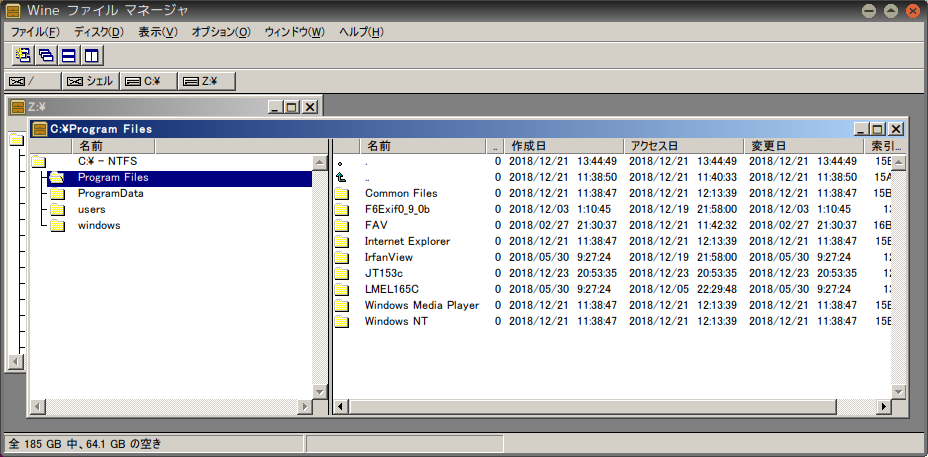This screenshot has width=928, height=457.
Task: Select the C:¥ - NTFS root tree node
Action: pyautogui.click(x=108, y=161)
